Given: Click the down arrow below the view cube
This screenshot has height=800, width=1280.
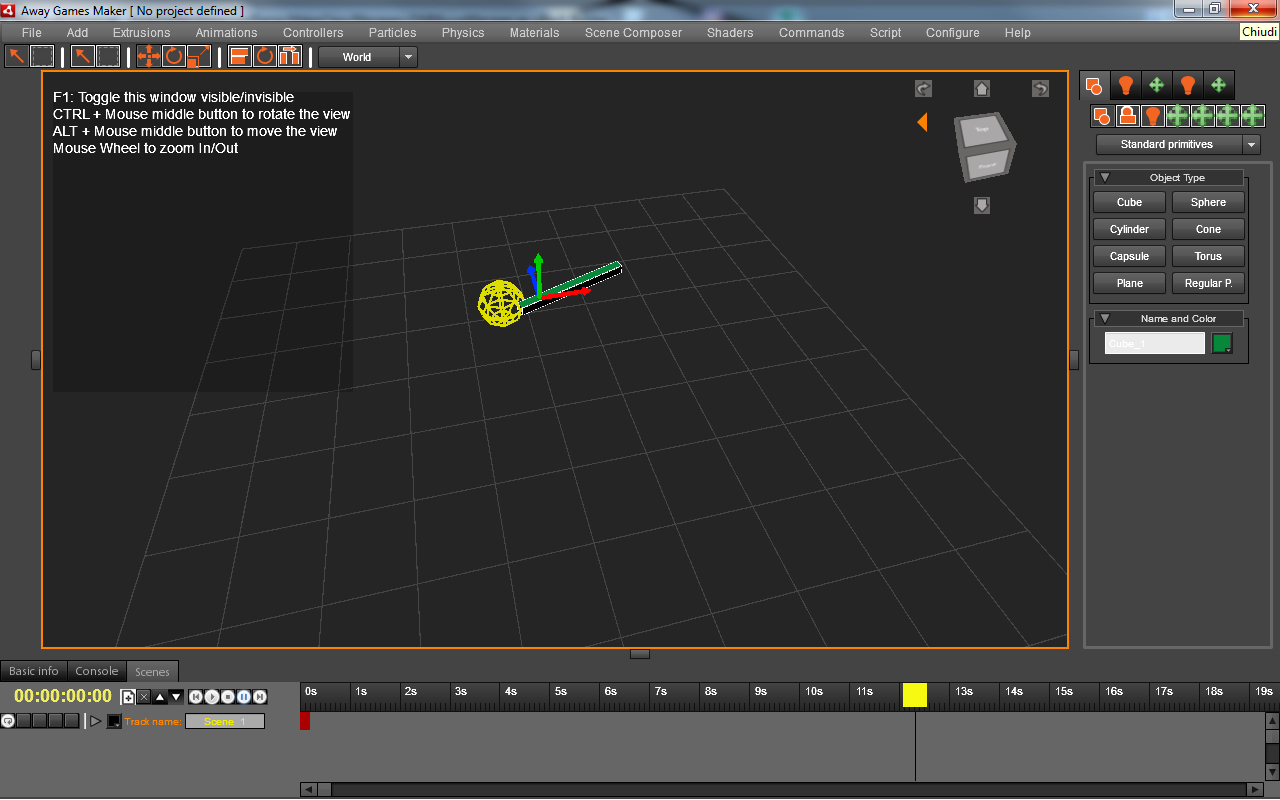Looking at the screenshot, I should 982,205.
